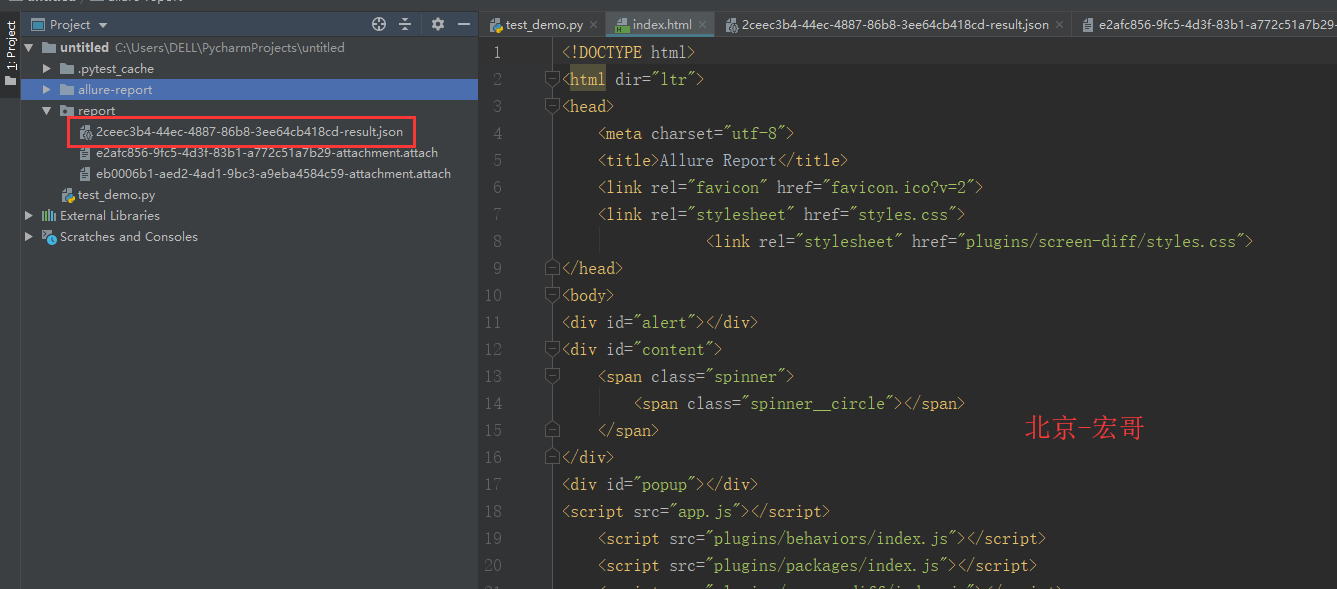Viewport: 1337px width, 589px height.
Task: Click the packages/index.js script line
Action: tap(817, 565)
